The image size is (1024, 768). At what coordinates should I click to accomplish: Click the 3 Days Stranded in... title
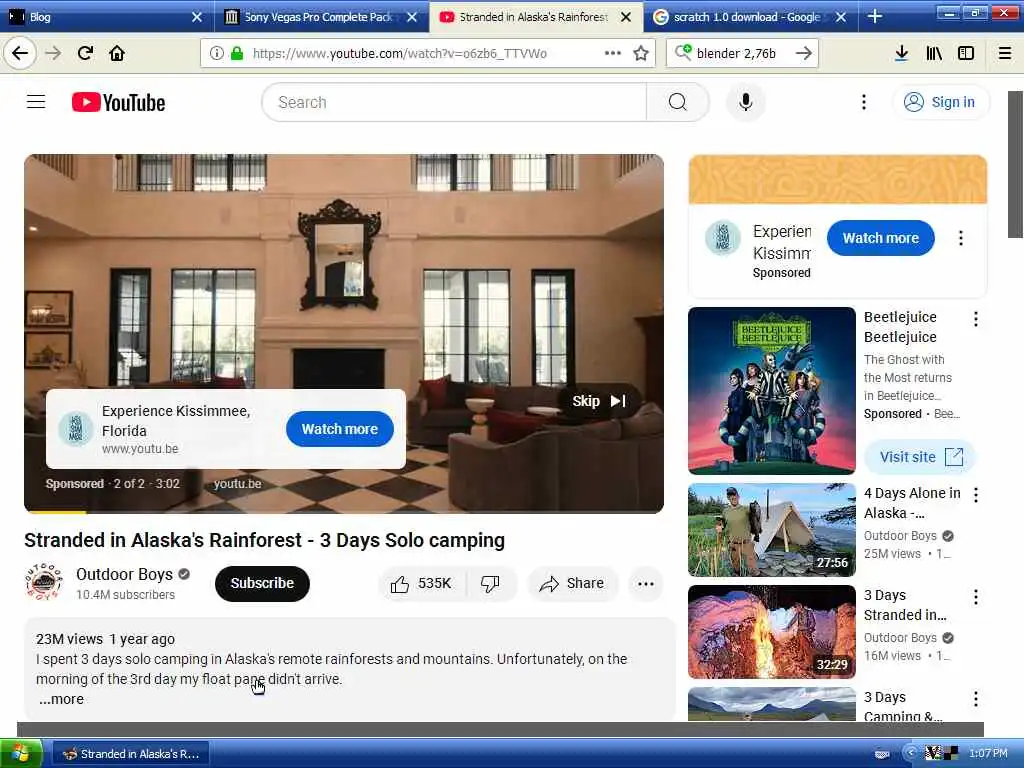[x=904, y=605]
